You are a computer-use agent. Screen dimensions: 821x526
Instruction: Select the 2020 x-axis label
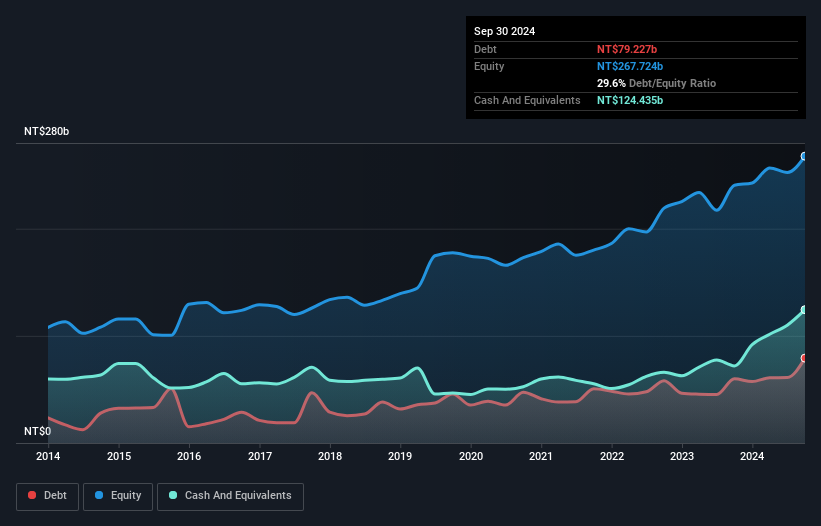[471, 456]
